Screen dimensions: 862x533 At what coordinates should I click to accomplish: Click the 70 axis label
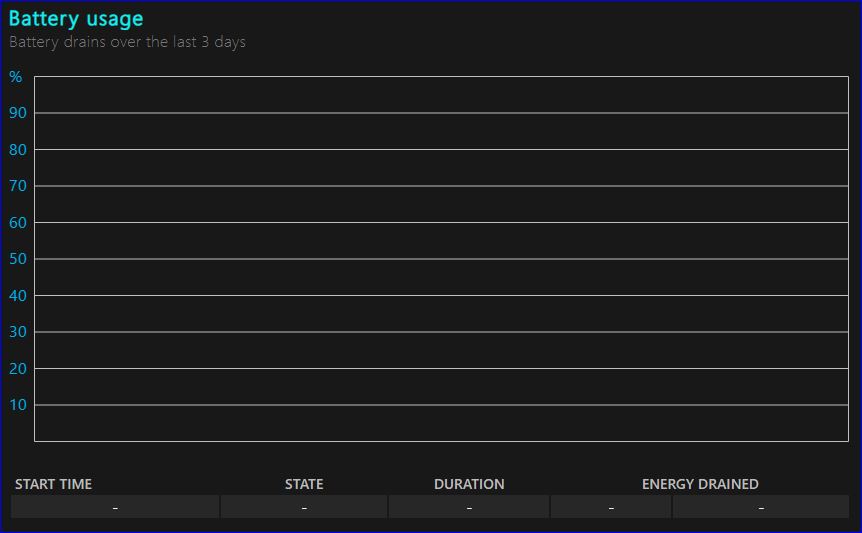pos(18,186)
